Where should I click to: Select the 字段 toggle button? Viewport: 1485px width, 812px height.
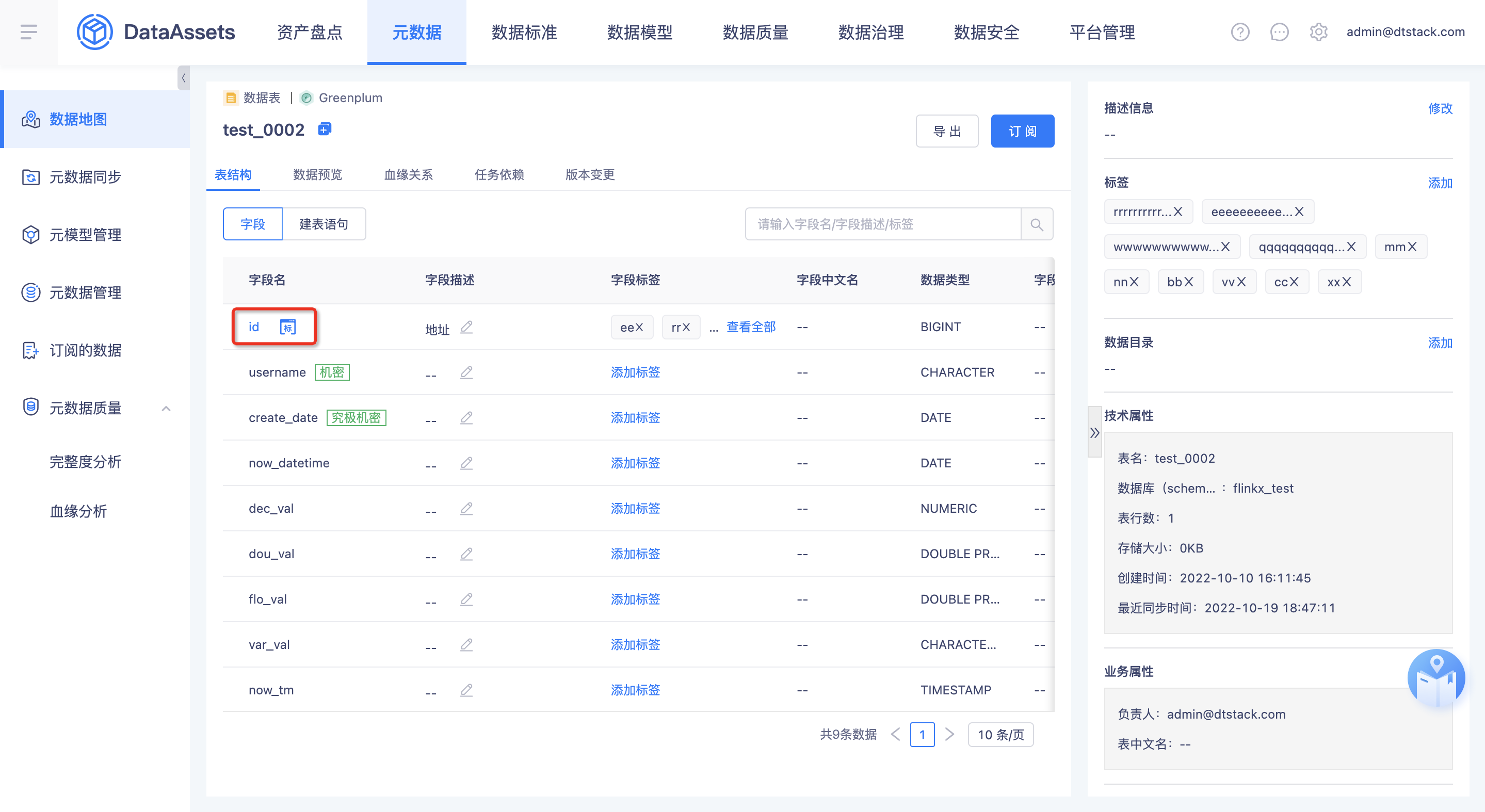tap(252, 224)
